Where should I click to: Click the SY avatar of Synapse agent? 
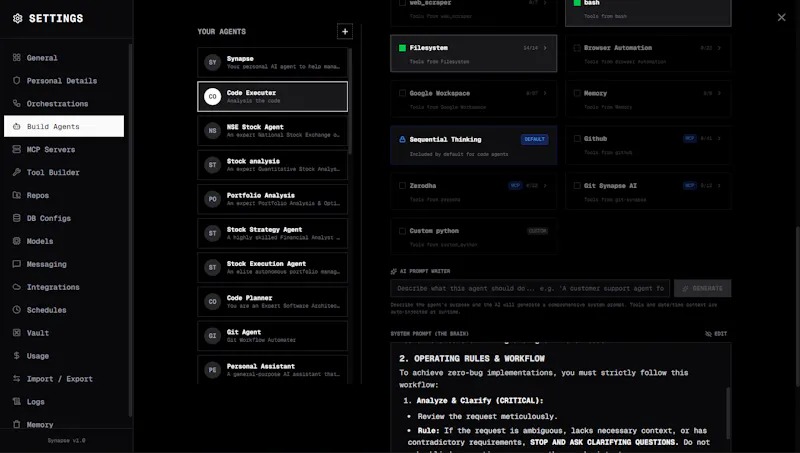coord(212,62)
